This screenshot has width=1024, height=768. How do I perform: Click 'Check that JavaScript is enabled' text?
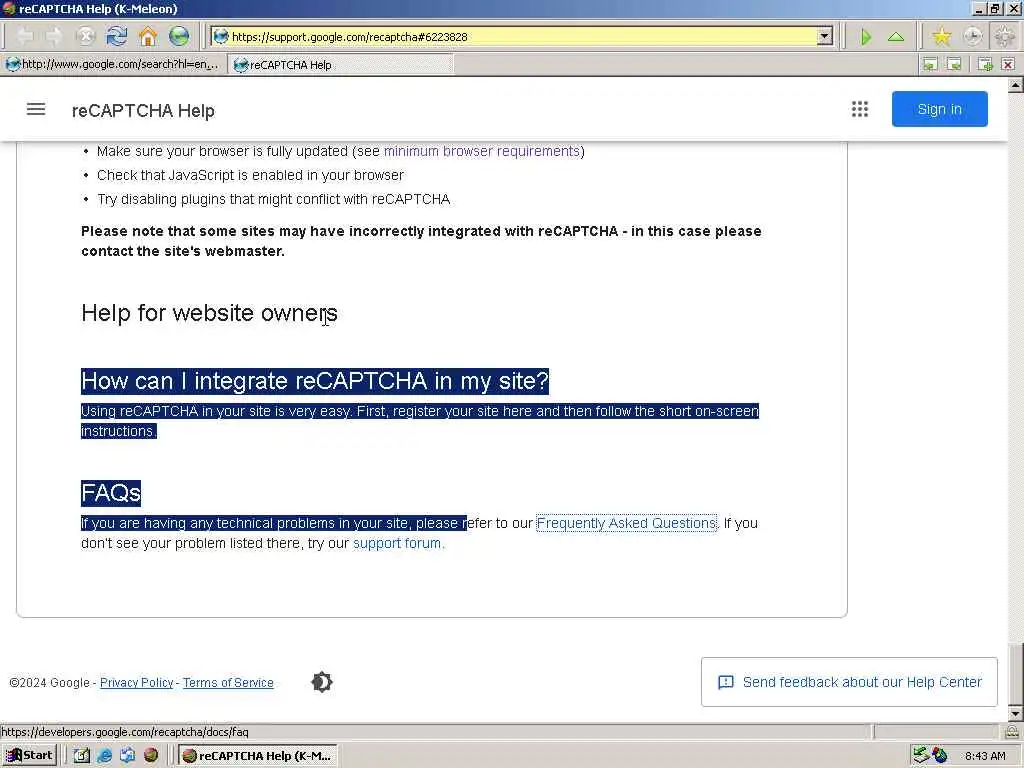tap(250, 175)
